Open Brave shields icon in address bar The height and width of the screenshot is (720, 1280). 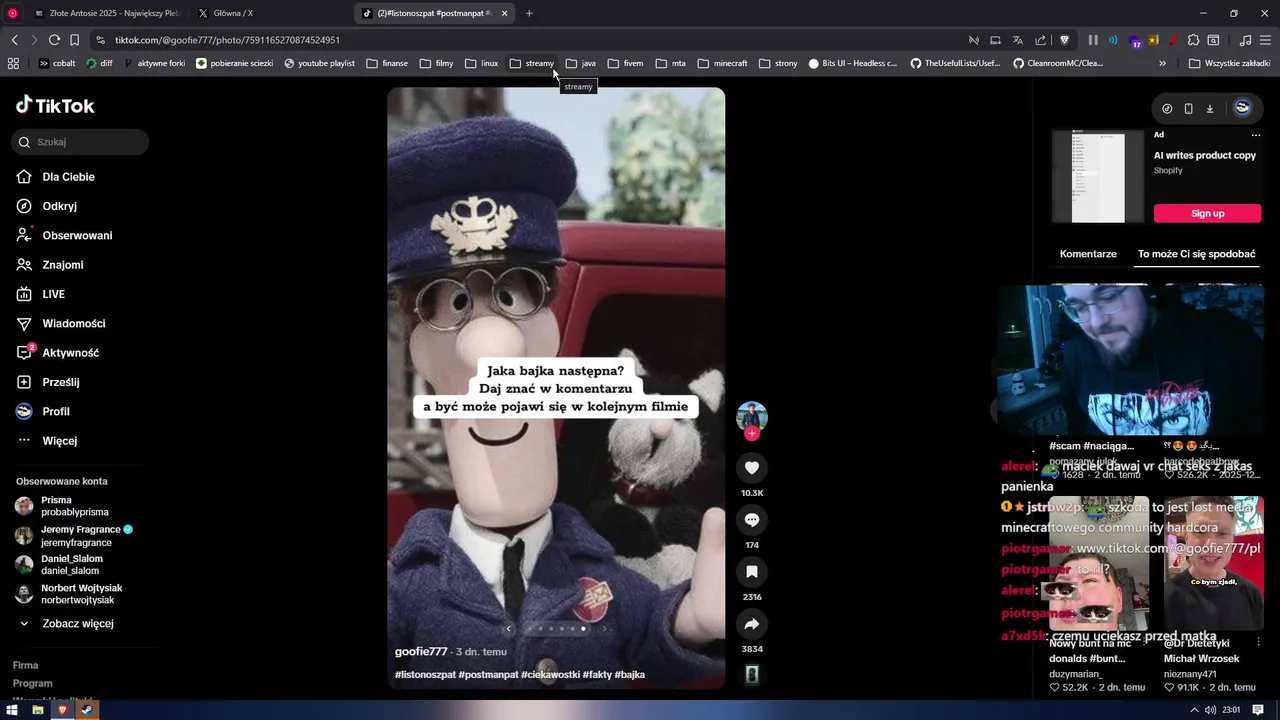(x=1064, y=40)
